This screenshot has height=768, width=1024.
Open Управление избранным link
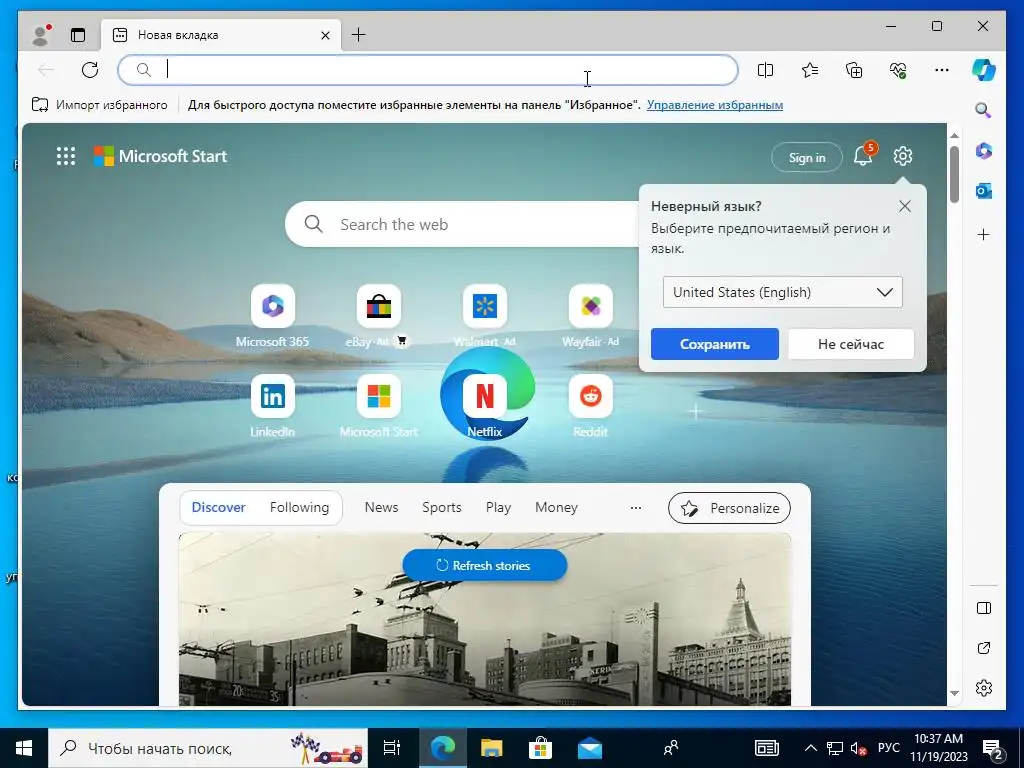[714, 105]
